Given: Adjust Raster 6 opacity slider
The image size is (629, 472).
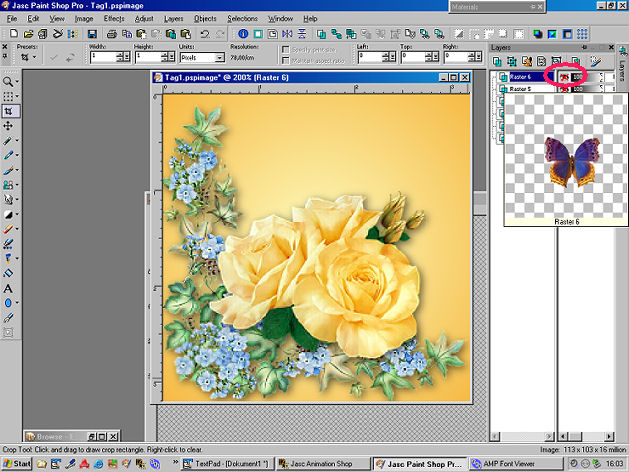Looking at the screenshot, I should [585, 77].
